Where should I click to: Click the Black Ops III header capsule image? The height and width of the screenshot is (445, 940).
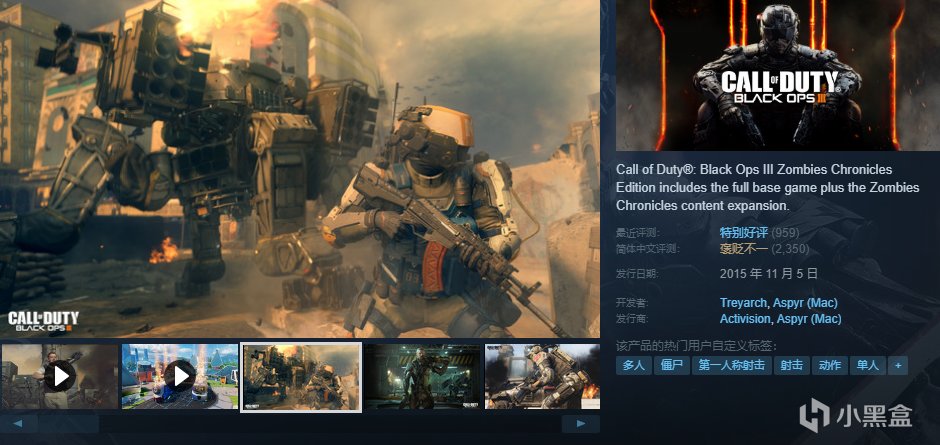coord(778,75)
